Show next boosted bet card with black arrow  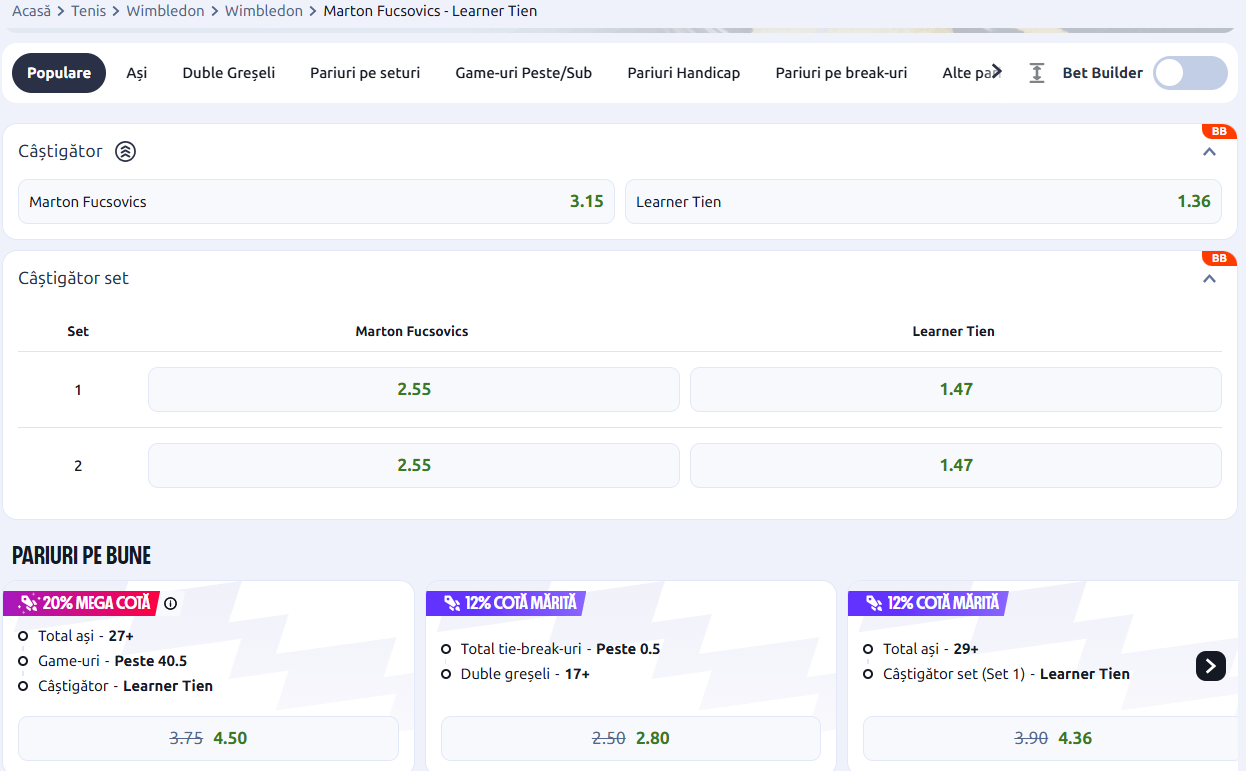pos(1210,665)
